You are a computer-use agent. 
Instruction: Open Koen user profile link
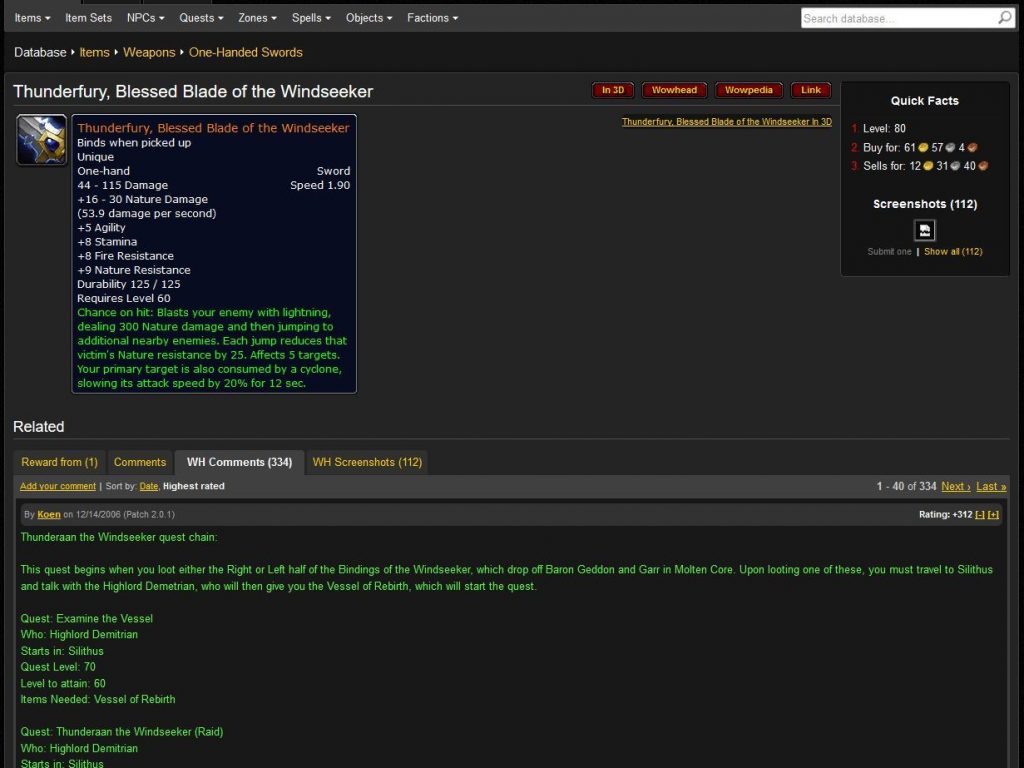point(49,515)
